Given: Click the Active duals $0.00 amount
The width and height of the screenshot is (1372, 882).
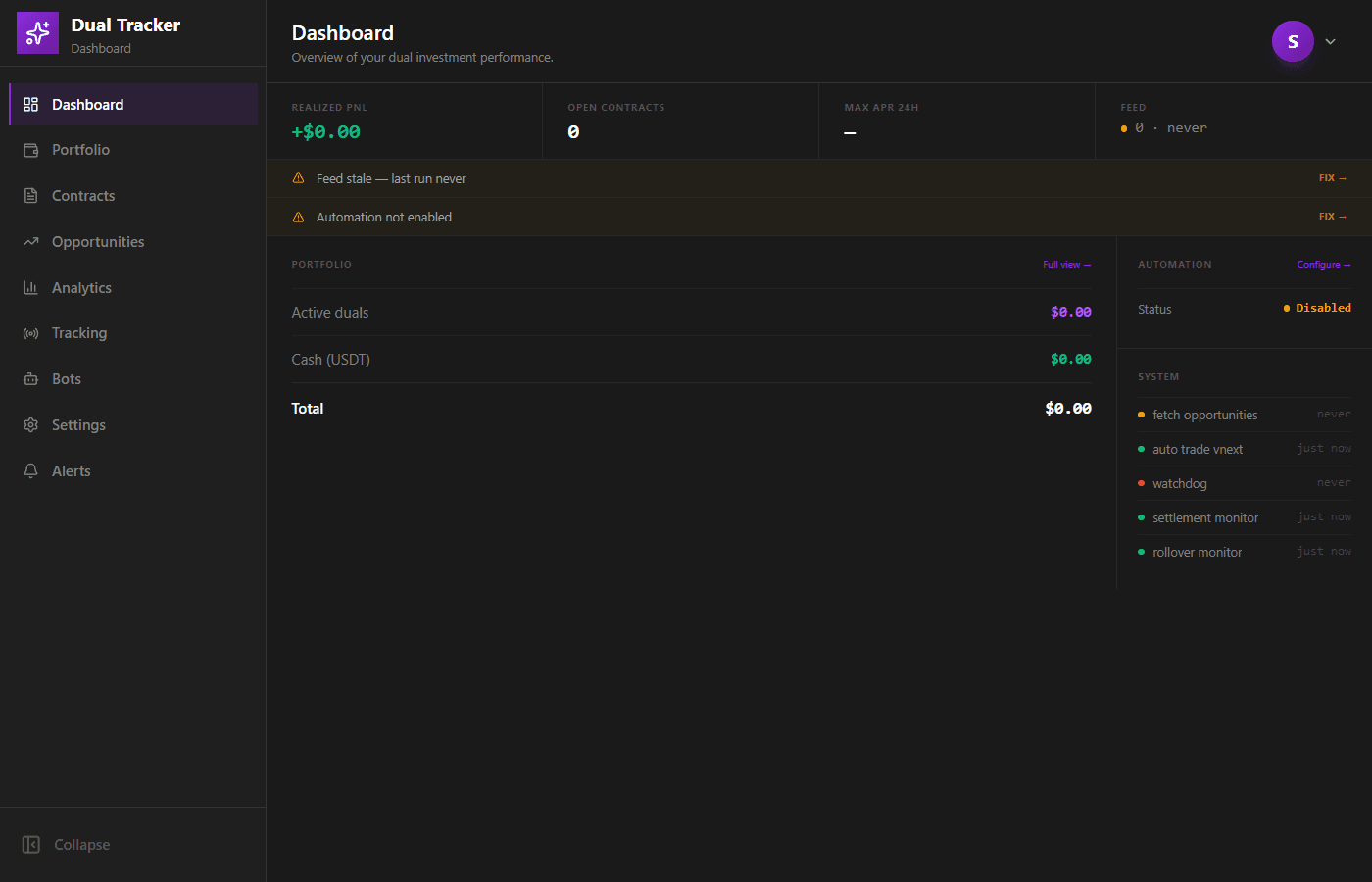Looking at the screenshot, I should pyautogui.click(x=1071, y=313).
